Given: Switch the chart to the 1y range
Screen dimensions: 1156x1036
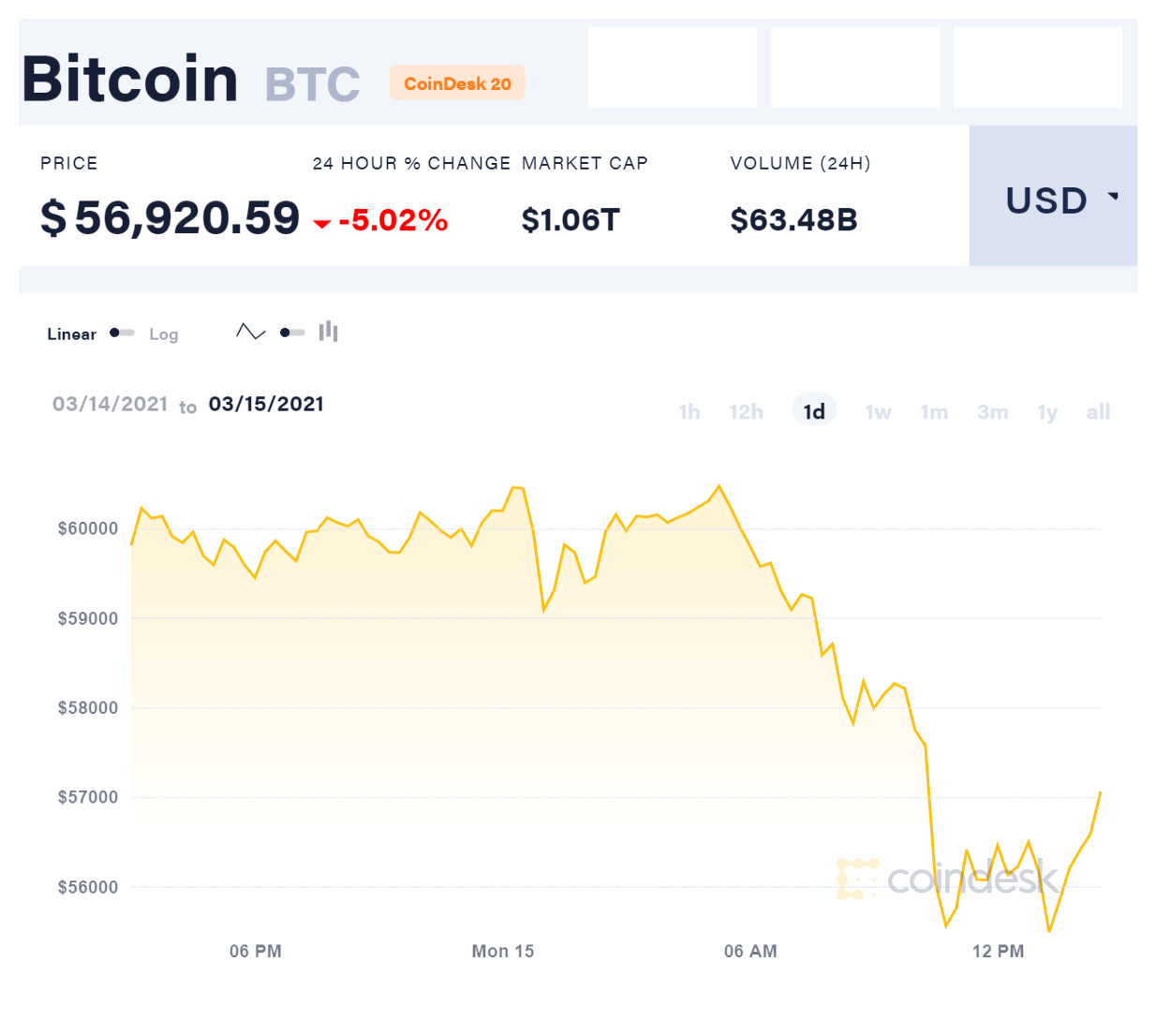Looking at the screenshot, I should pyautogui.click(x=1047, y=412).
